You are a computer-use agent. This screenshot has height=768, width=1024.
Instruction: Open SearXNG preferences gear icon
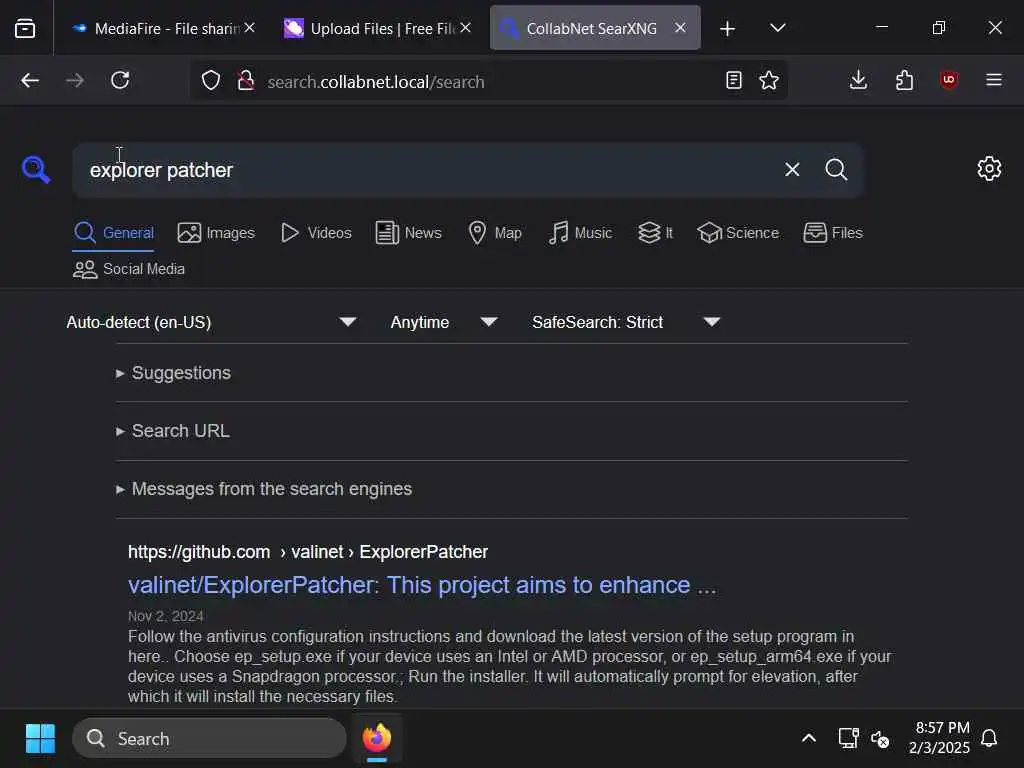click(x=989, y=168)
